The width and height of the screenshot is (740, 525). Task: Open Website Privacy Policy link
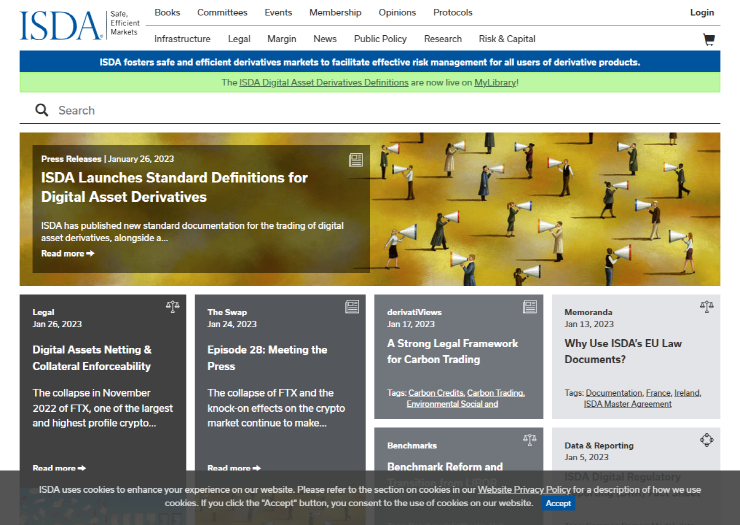tap(524, 490)
